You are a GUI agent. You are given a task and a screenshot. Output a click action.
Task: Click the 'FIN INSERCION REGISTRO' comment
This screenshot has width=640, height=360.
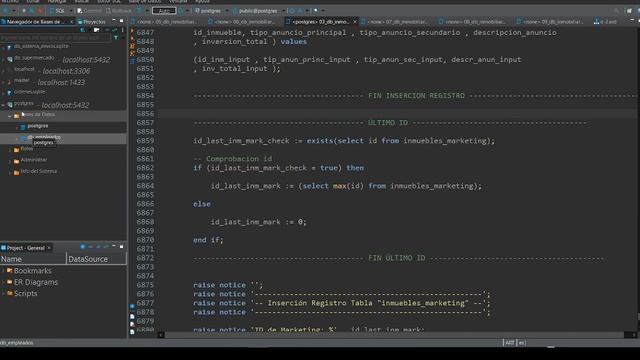pyautogui.click(x=416, y=96)
